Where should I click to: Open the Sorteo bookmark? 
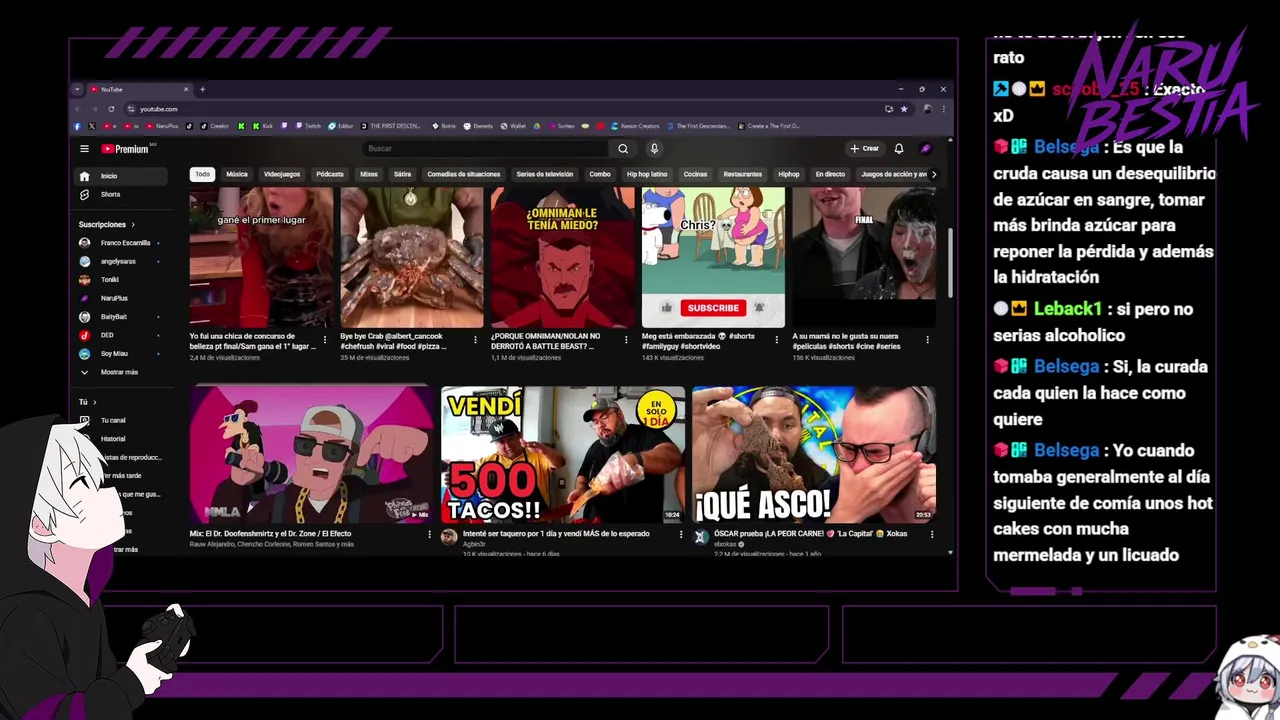[x=561, y=126]
